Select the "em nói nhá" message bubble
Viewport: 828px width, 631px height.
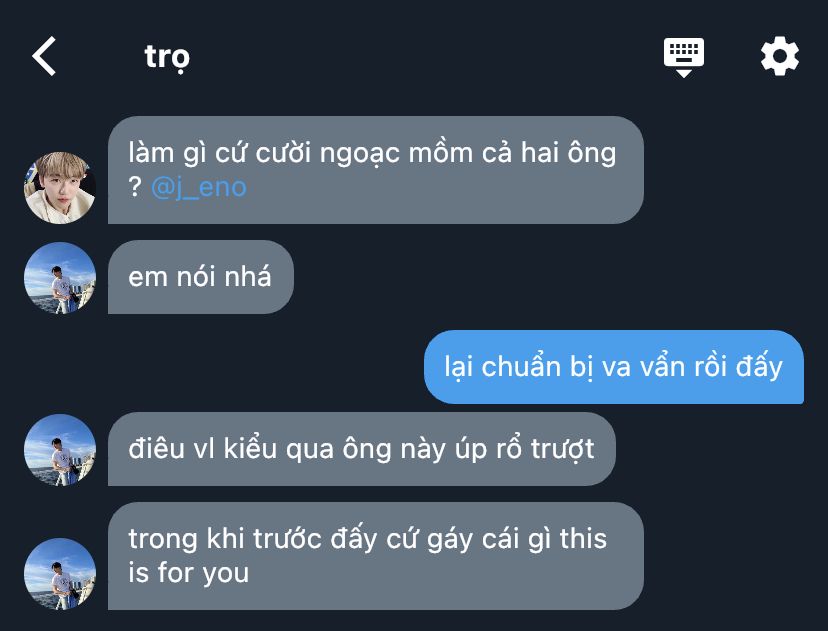pos(201,277)
